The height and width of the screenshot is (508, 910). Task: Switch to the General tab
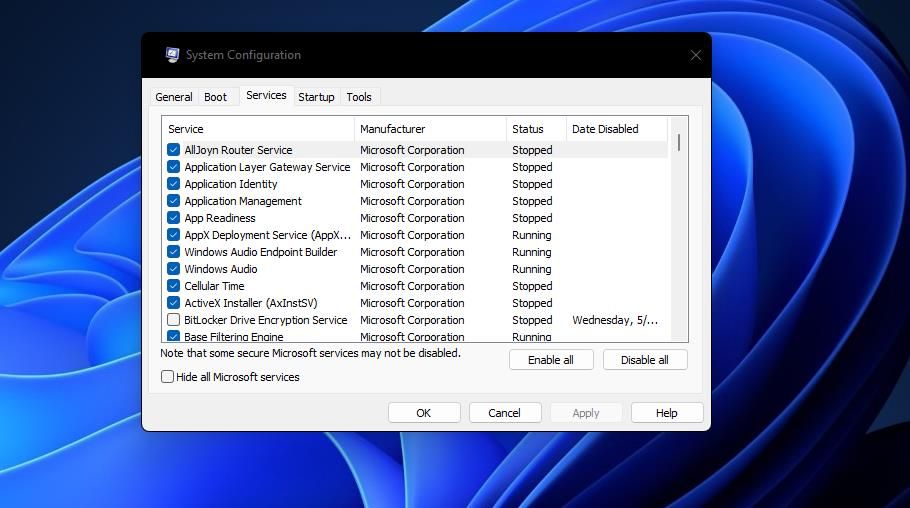pos(174,97)
